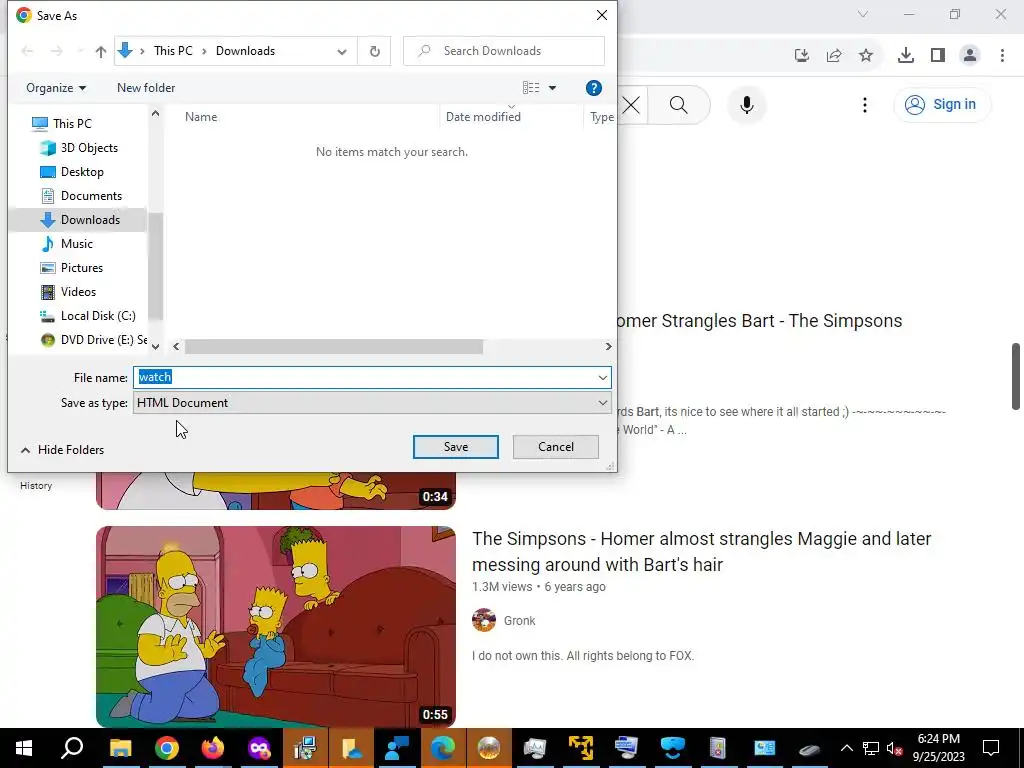Switch to Chrome in taskbar
The height and width of the screenshot is (768, 1024).
point(167,748)
